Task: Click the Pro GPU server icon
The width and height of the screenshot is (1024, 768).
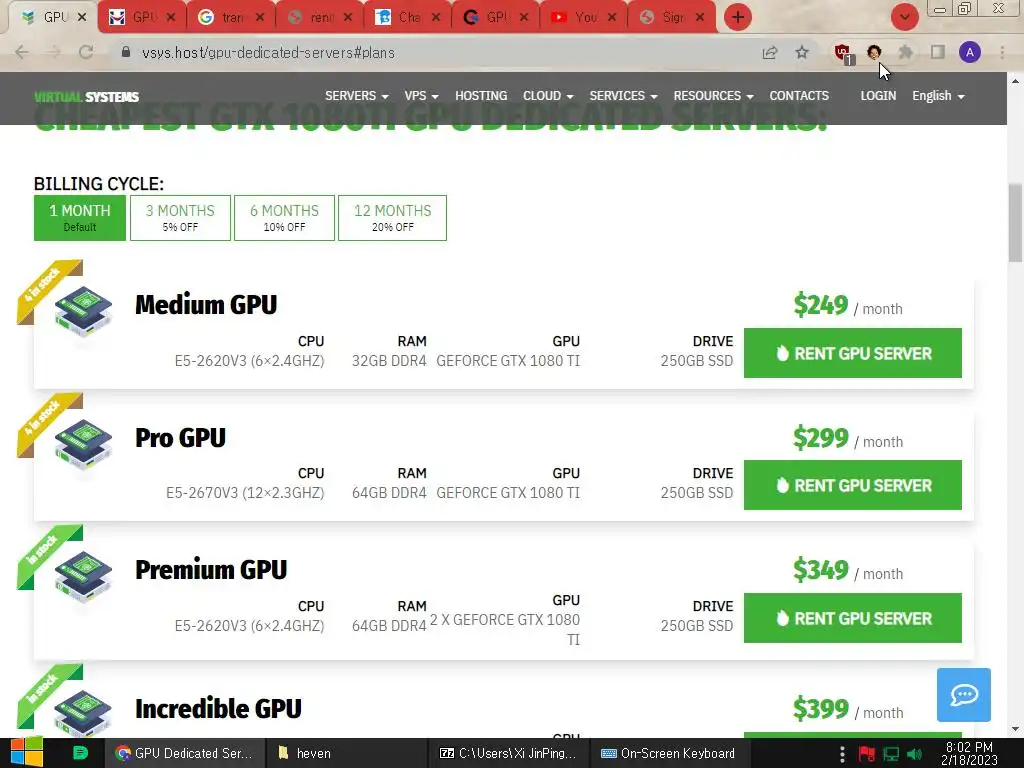Action: pos(83,444)
